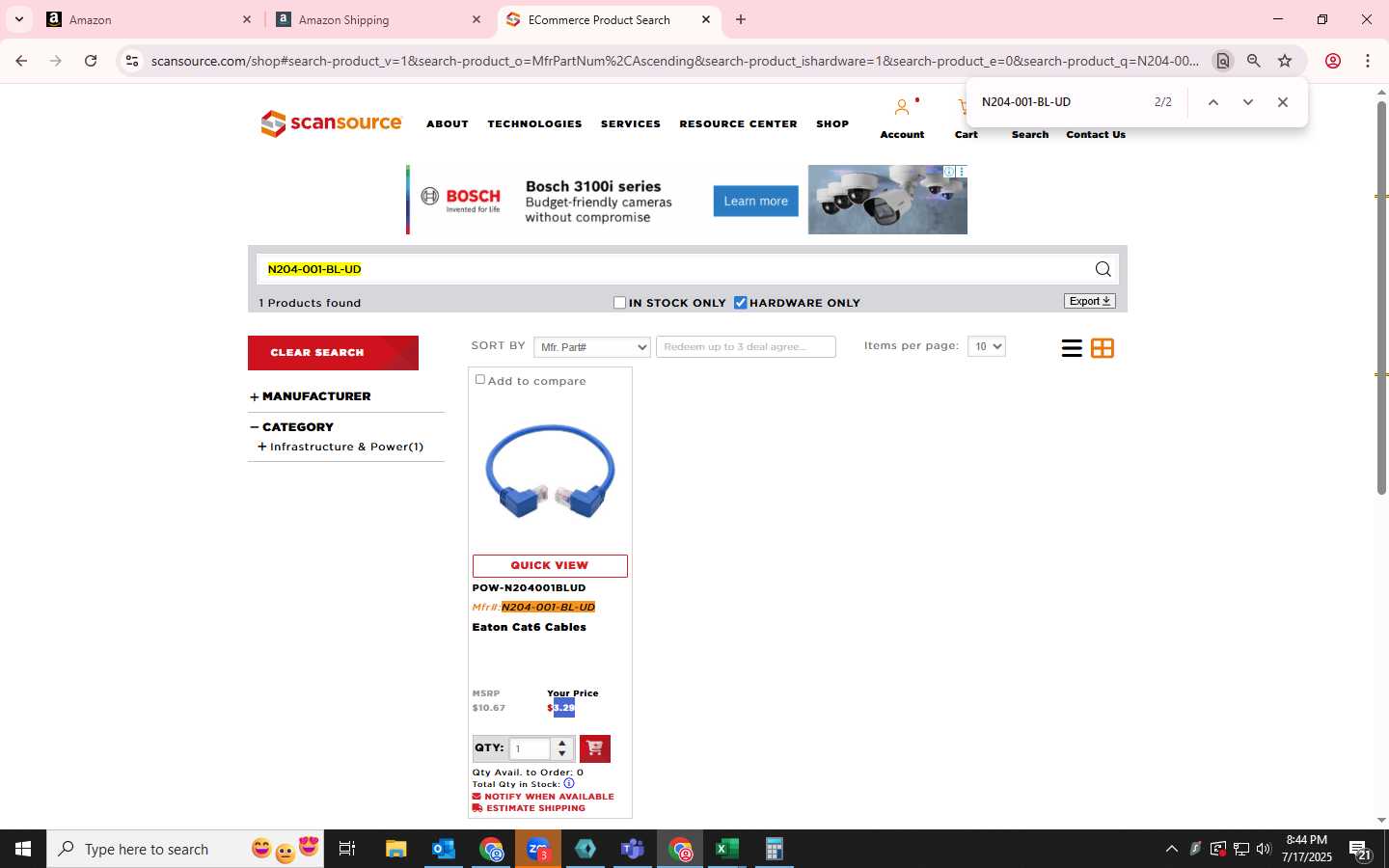This screenshot has height=868, width=1389.
Task: Click the browser address bar URL
Action: pyautogui.click(x=675, y=61)
